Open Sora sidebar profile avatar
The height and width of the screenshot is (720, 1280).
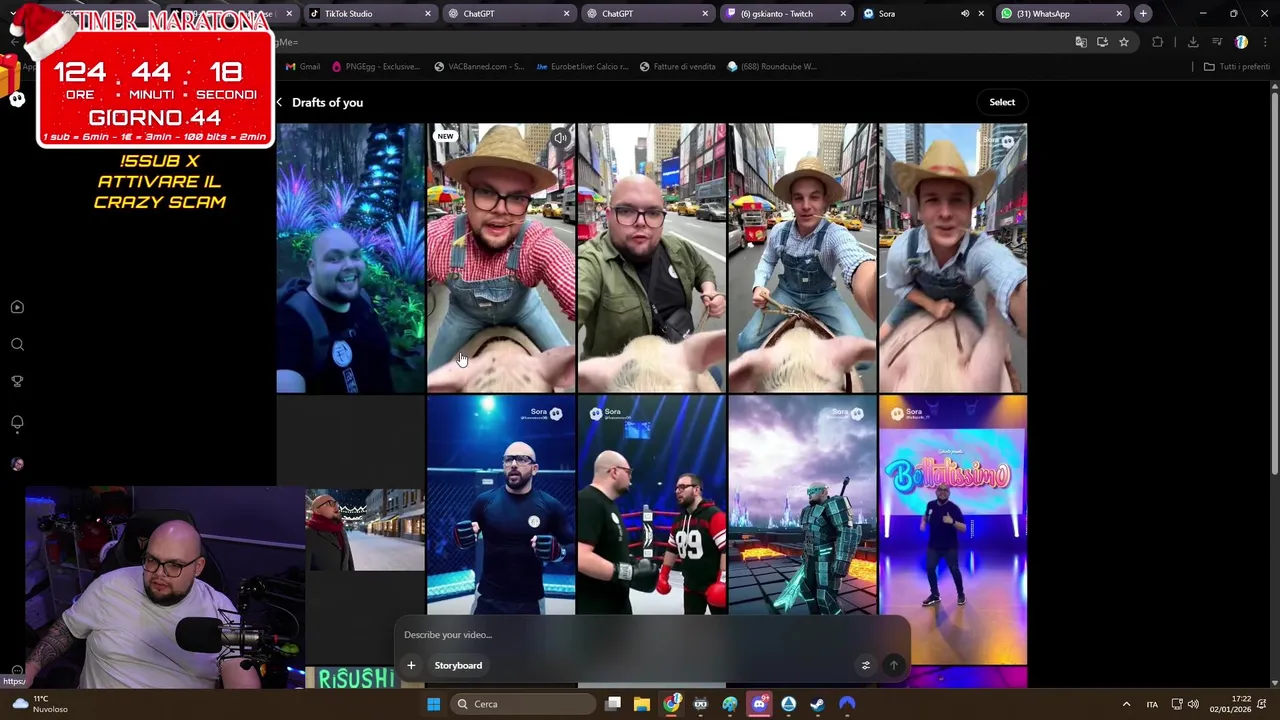17,464
